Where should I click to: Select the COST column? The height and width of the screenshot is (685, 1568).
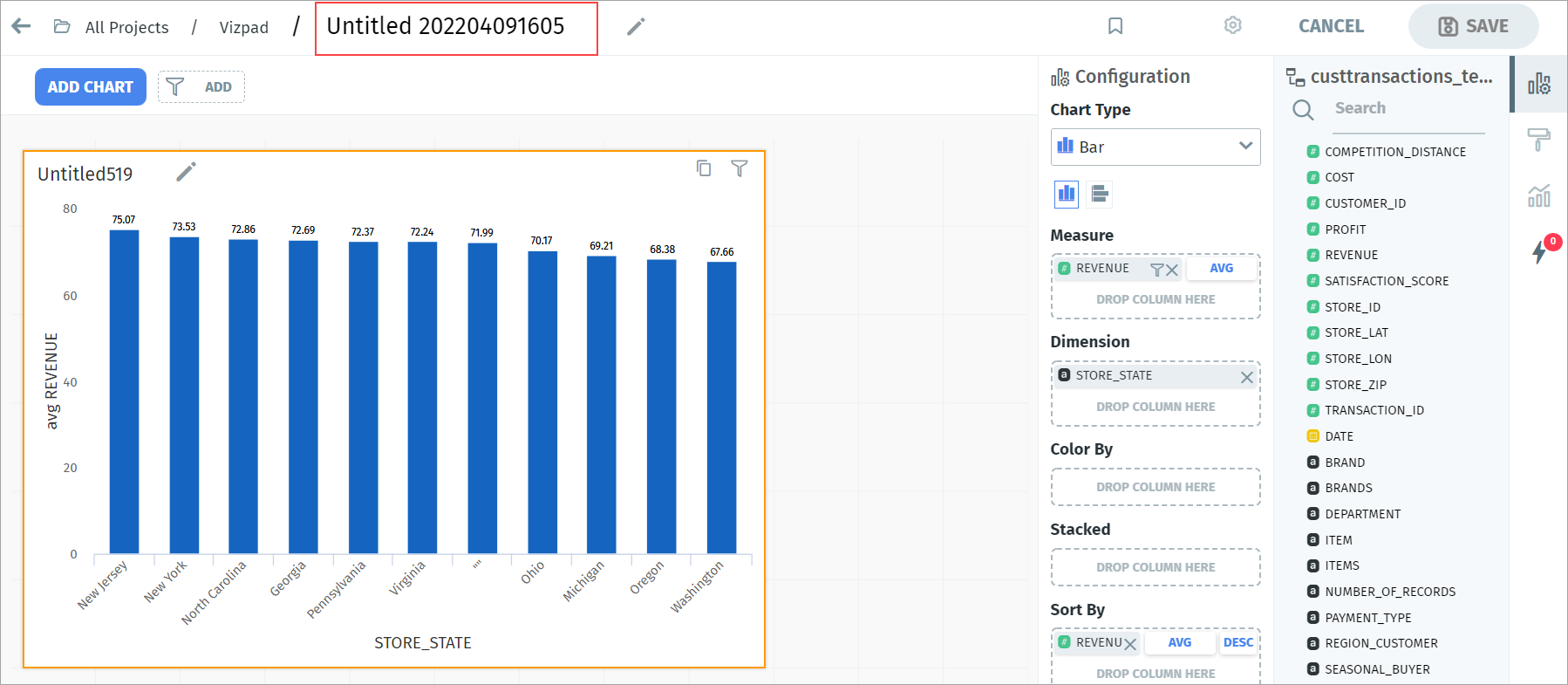coord(1339,177)
